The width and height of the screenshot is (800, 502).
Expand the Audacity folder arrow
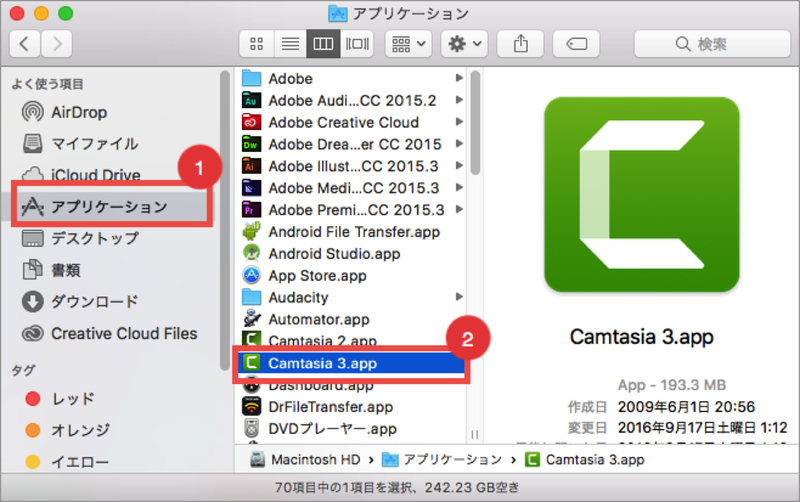click(459, 297)
